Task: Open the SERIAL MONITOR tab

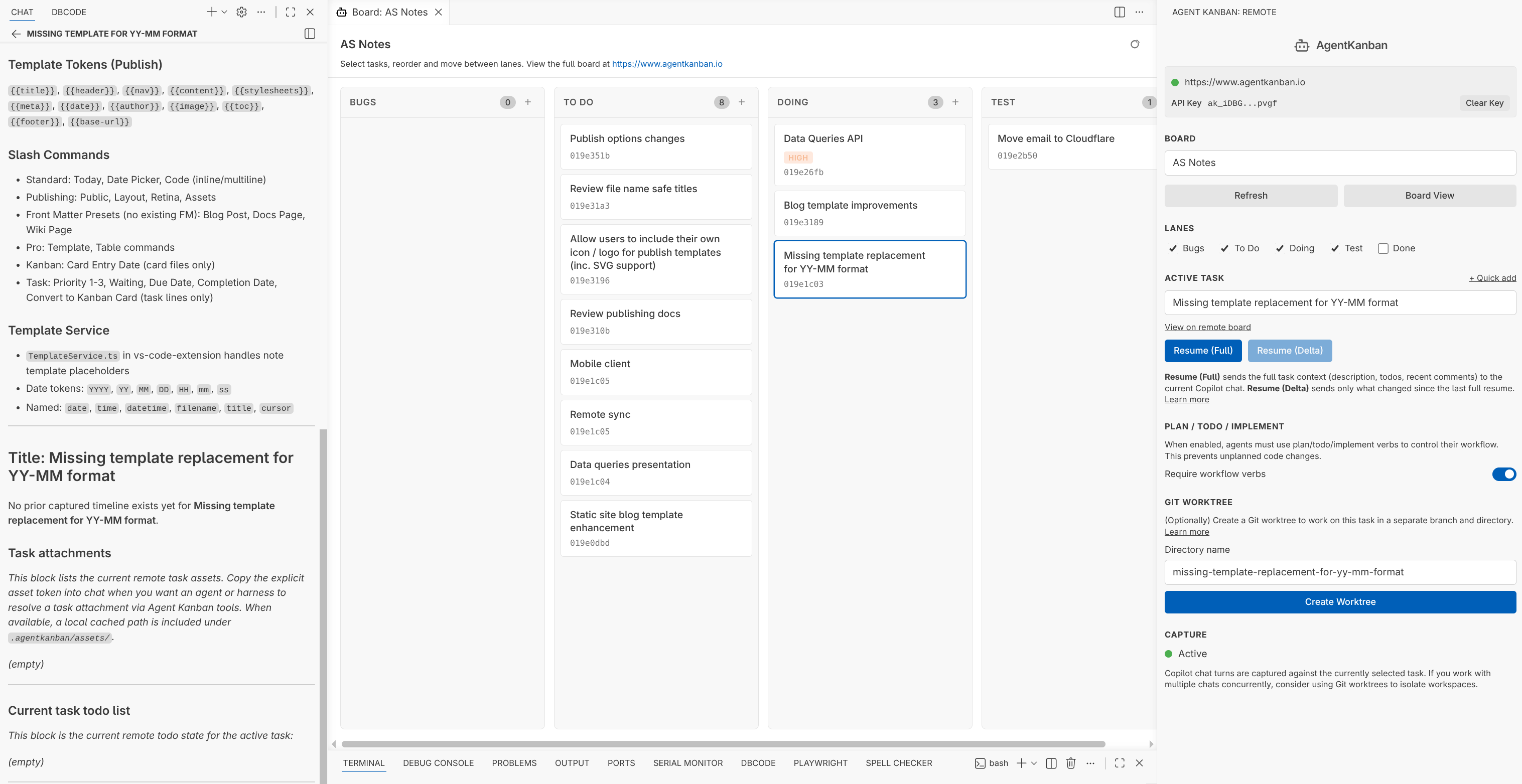Action: [688, 763]
